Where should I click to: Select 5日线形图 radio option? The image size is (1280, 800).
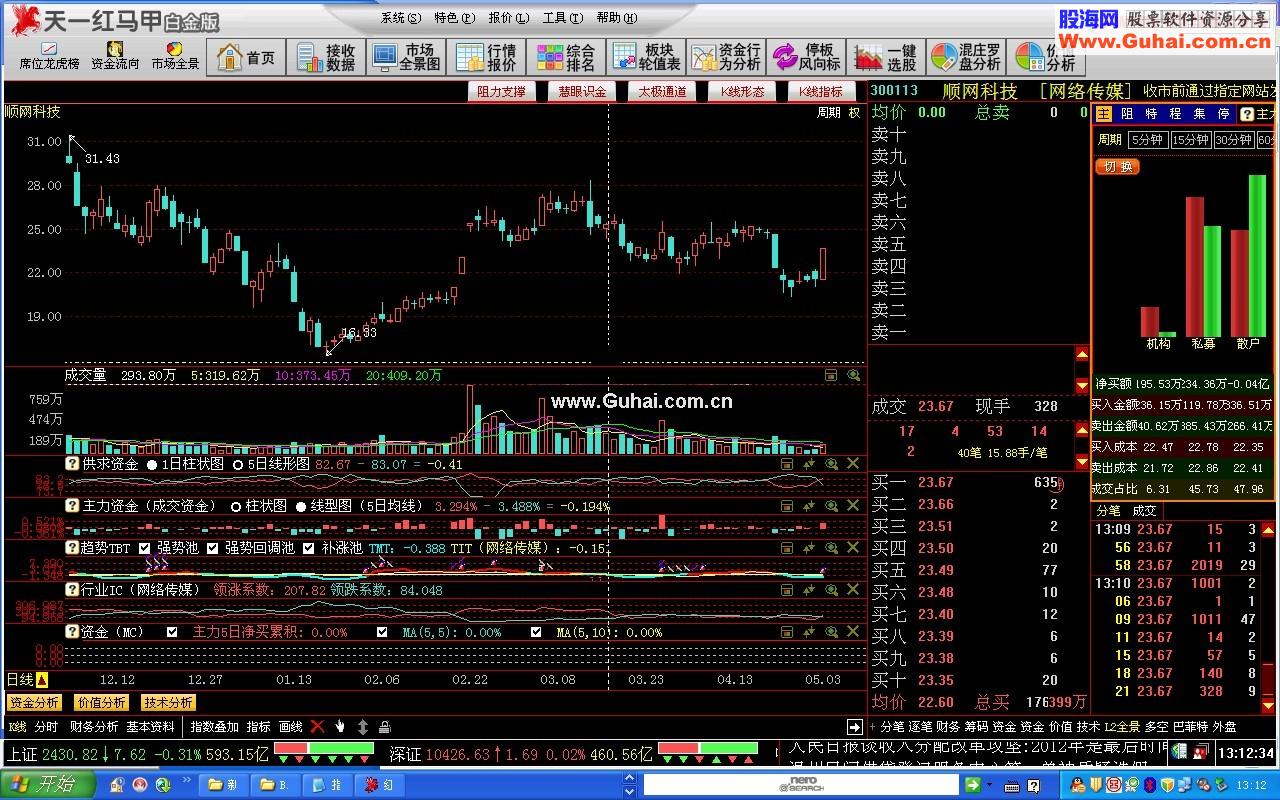coord(238,464)
